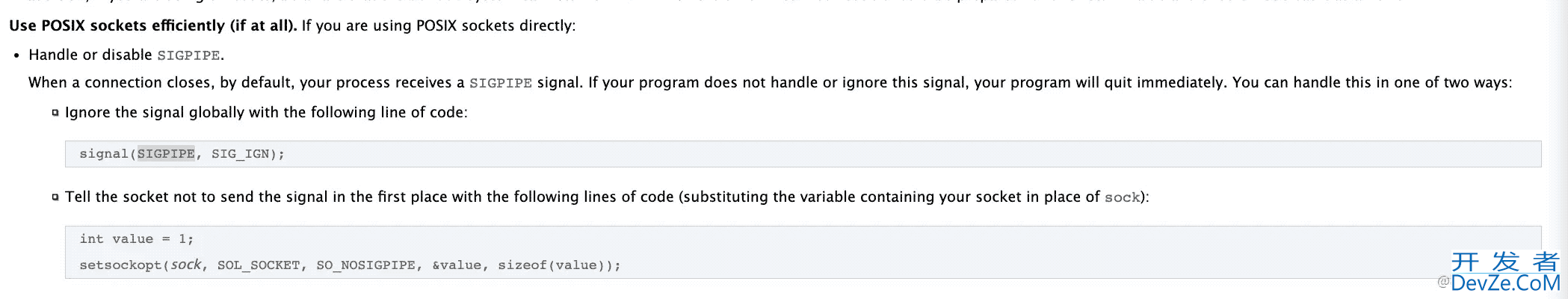Click the 'int value = 1;' code line

tap(137, 239)
